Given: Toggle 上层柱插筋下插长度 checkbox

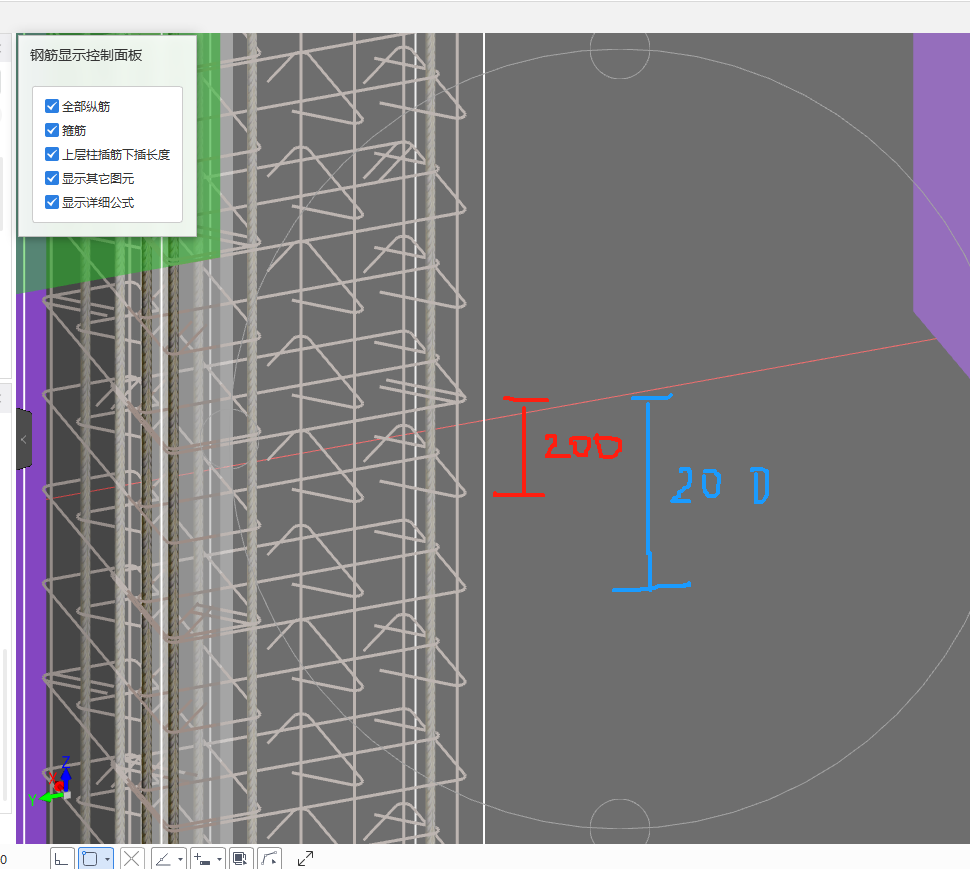Looking at the screenshot, I should [x=52, y=155].
